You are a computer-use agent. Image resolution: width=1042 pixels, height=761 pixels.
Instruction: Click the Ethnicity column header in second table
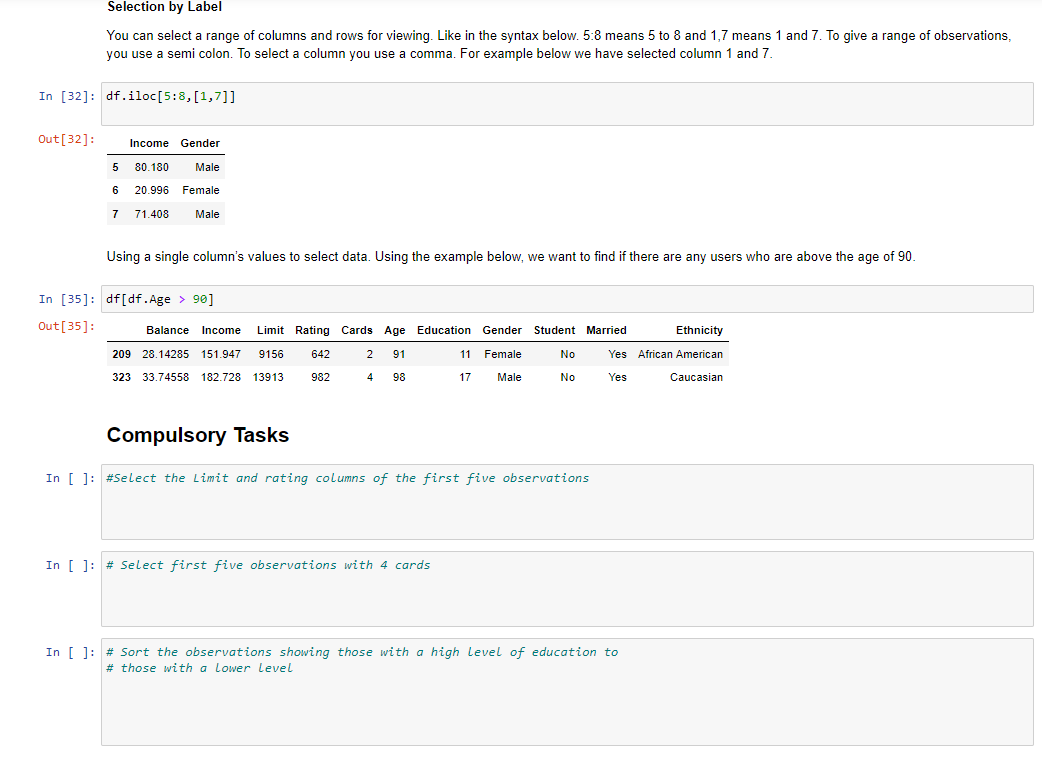point(698,330)
